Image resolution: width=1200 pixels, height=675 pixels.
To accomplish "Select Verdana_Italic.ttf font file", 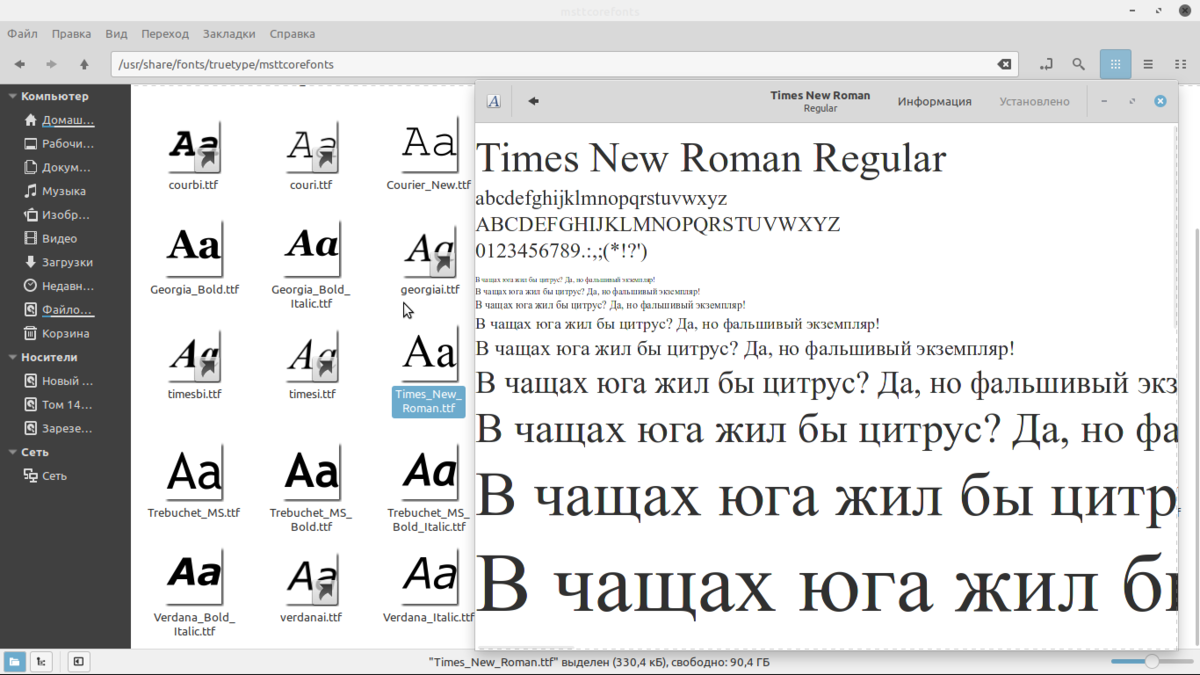I will (429, 588).
